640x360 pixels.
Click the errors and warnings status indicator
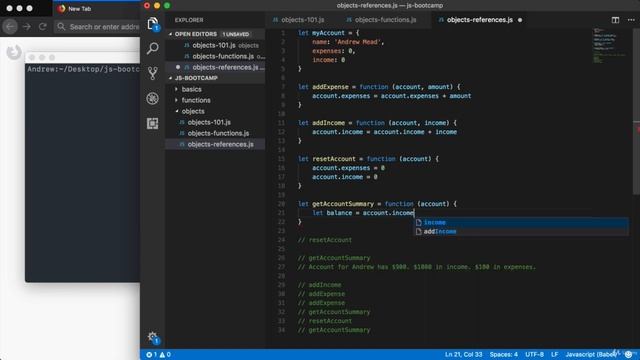coord(158,355)
